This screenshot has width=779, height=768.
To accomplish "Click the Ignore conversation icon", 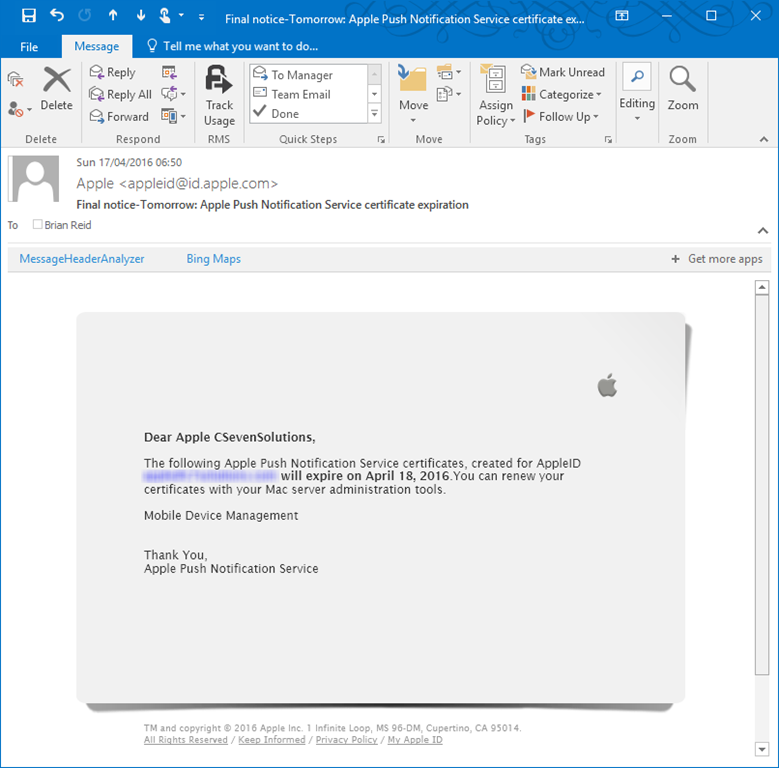I will pos(16,79).
